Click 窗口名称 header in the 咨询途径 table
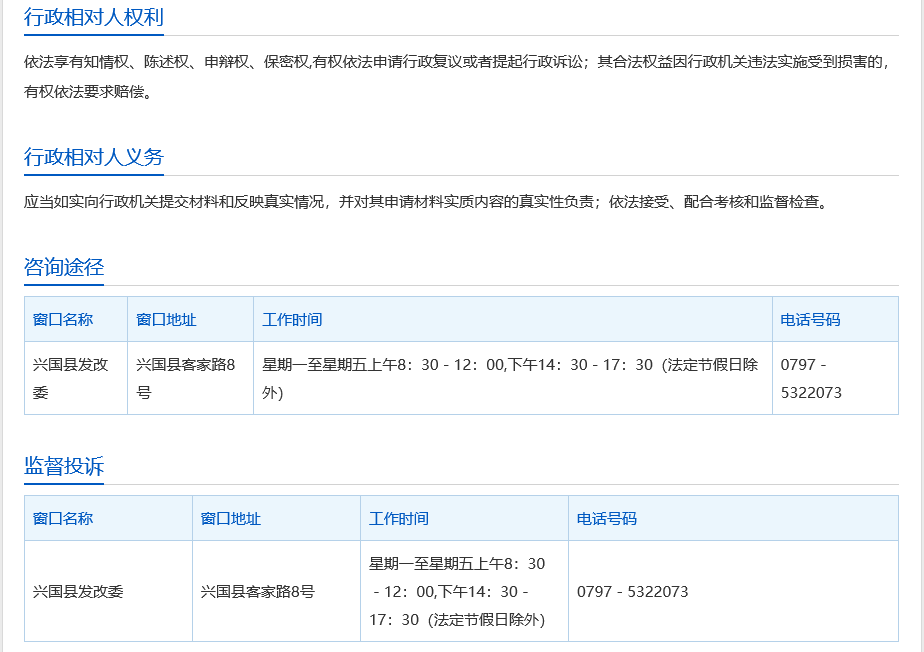Screen dimensions: 924x652 [63, 319]
